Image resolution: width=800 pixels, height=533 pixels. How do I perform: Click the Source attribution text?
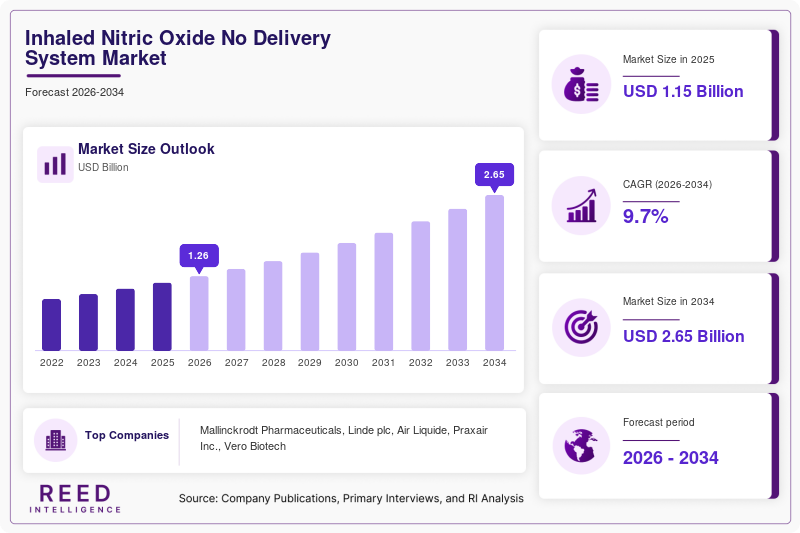pos(351,498)
